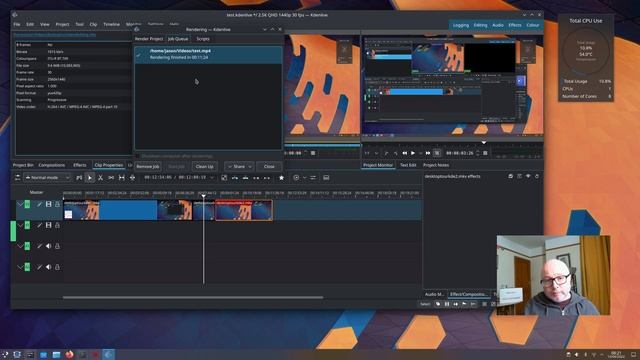Click the timeline playhead marker

click(203, 196)
